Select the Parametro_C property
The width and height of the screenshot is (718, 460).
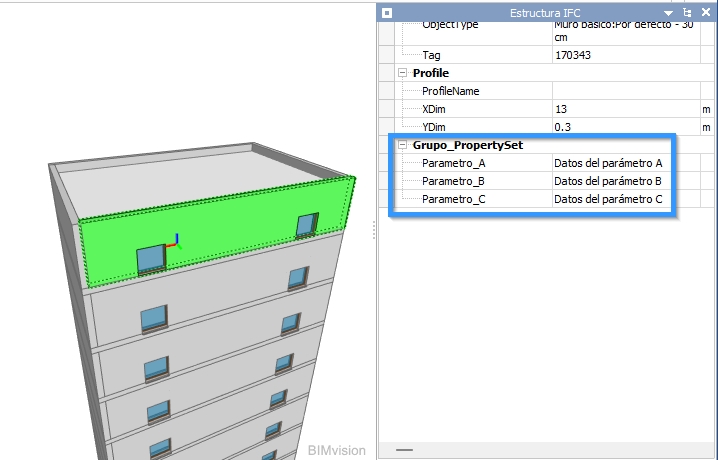(x=454, y=199)
